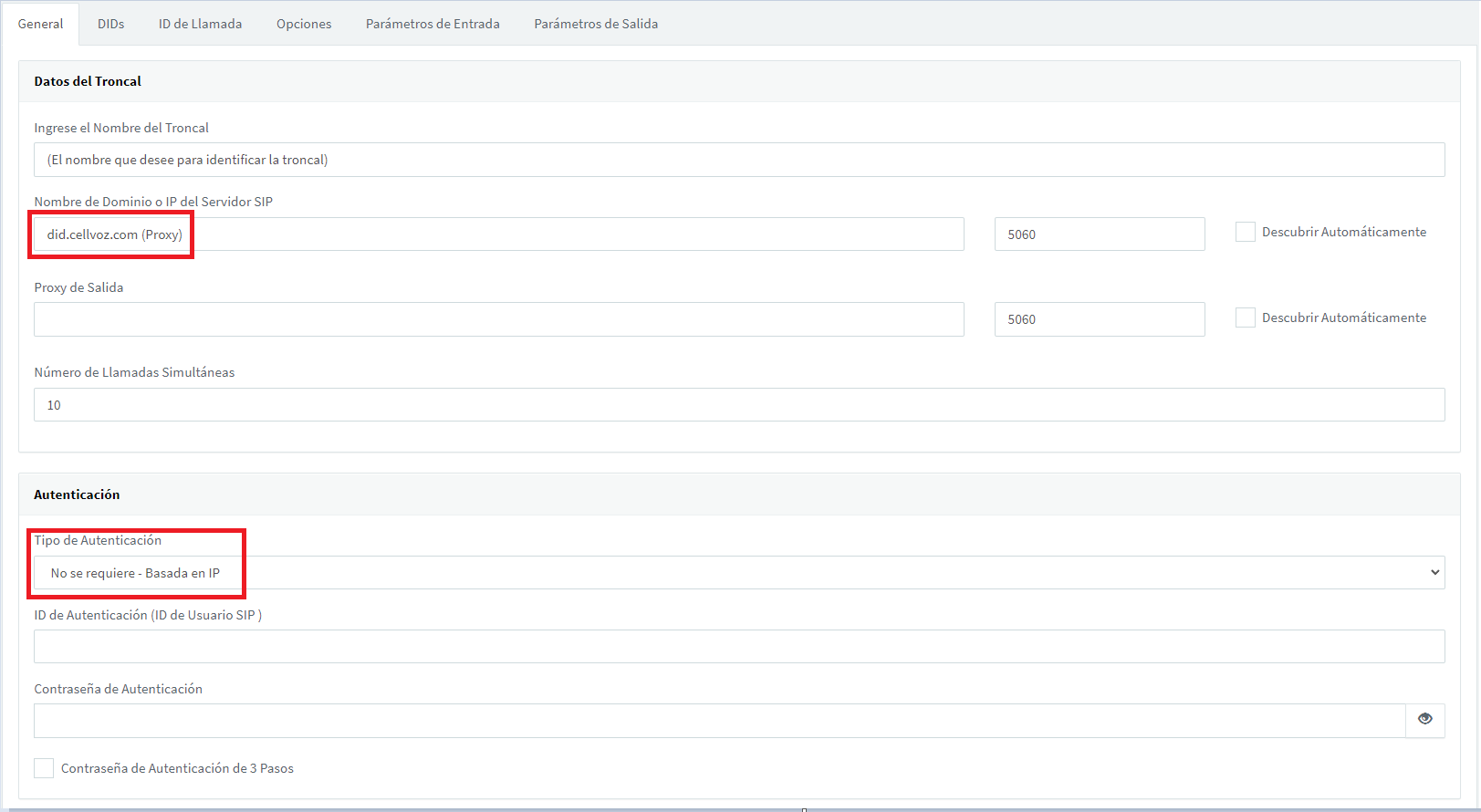Switch to the General tab

(x=40, y=24)
